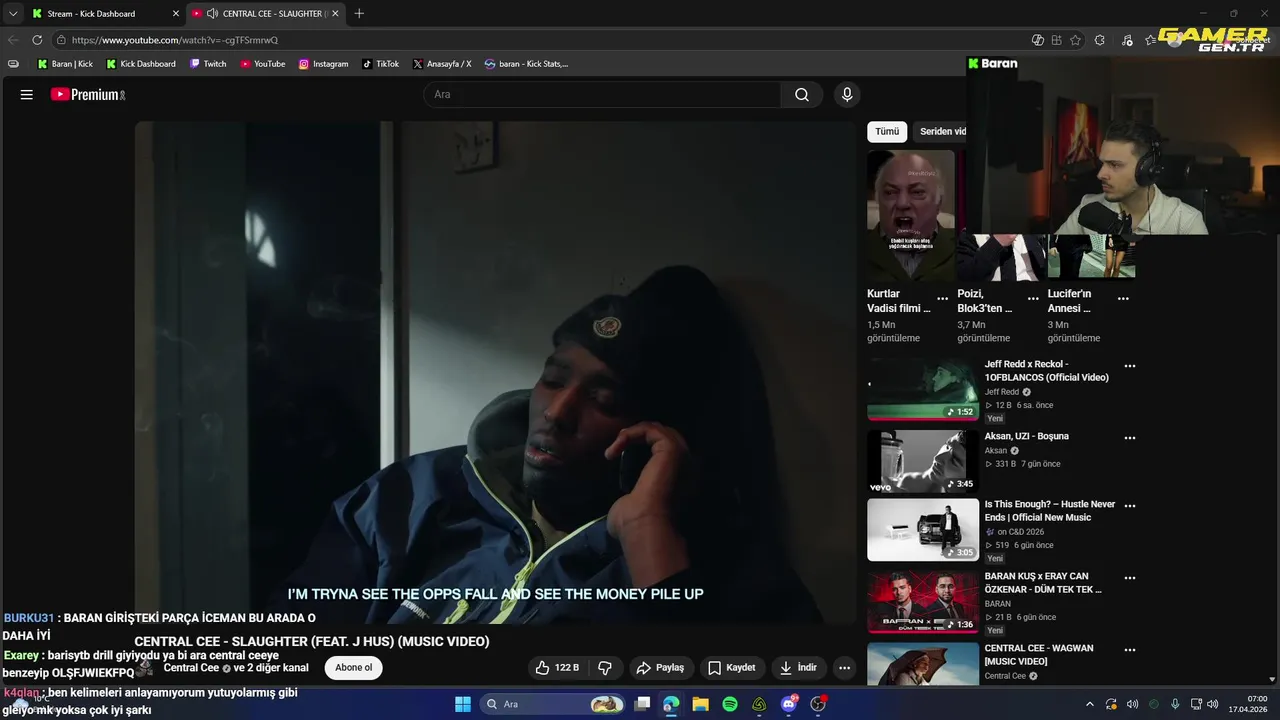Open 'Kurtlar Vadisi filmi' short thumbnail
This screenshot has width=1280, height=720.
(x=911, y=214)
